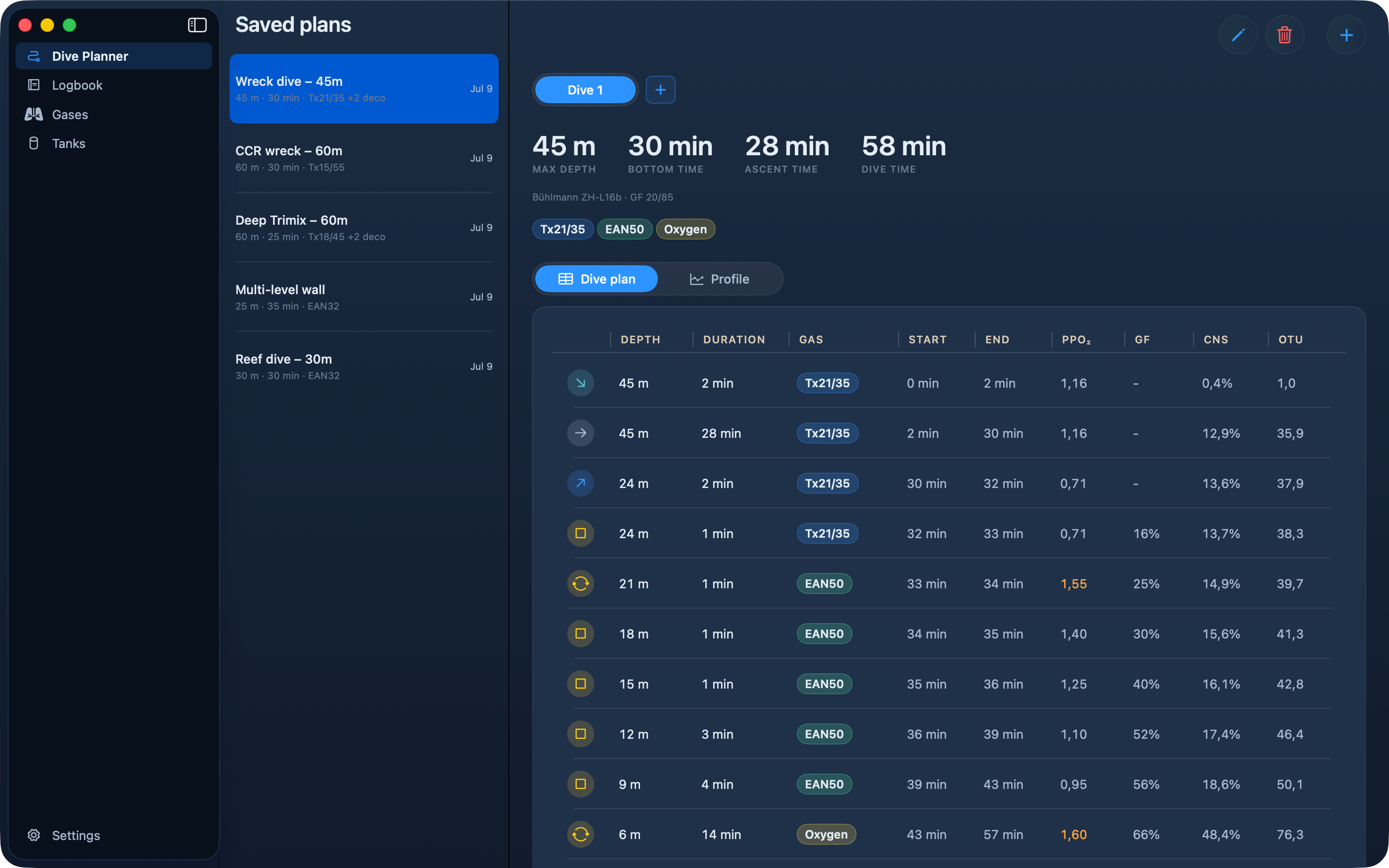Click the PPO₂ column header

[x=1076, y=339]
